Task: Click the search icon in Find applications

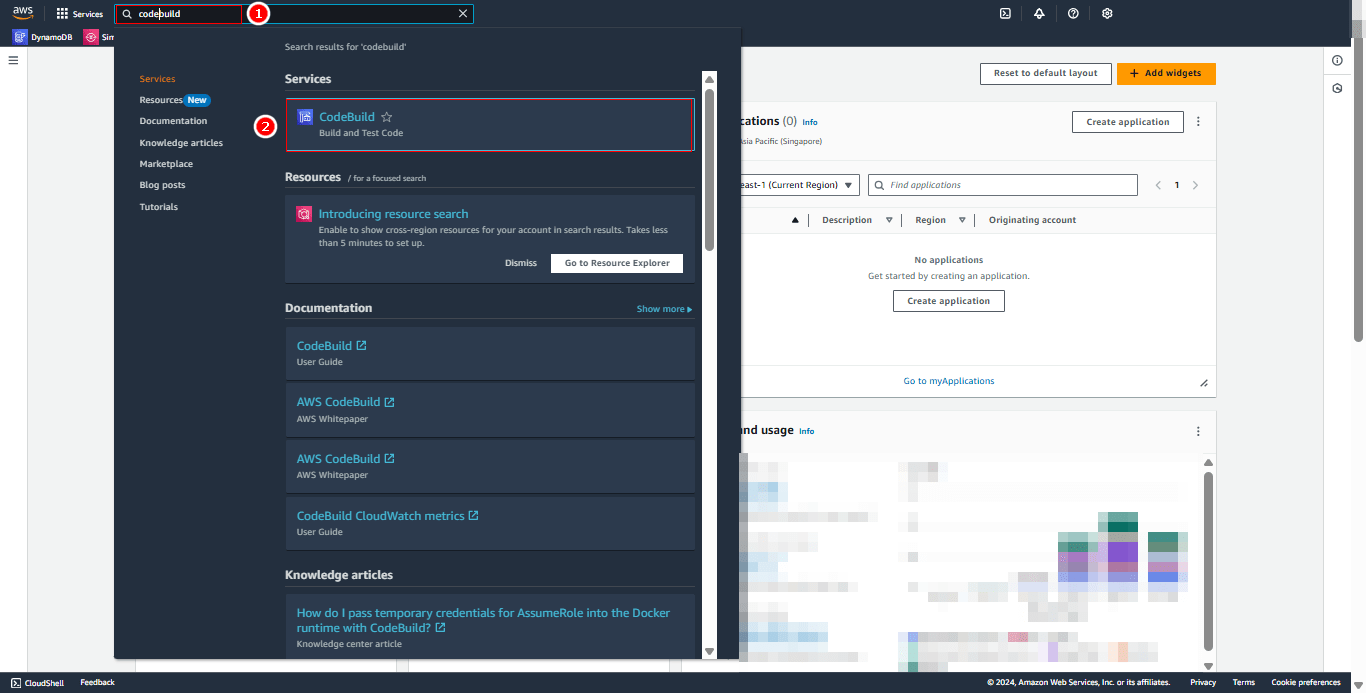Action: click(x=880, y=185)
